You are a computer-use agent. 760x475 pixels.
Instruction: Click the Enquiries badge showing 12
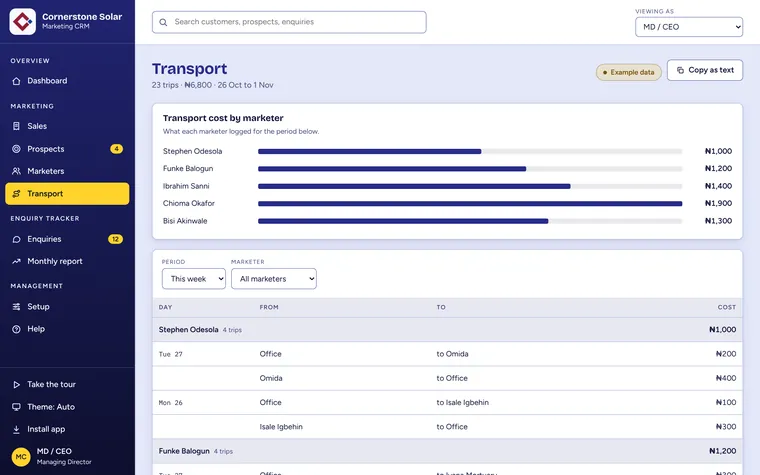tap(115, 239)
